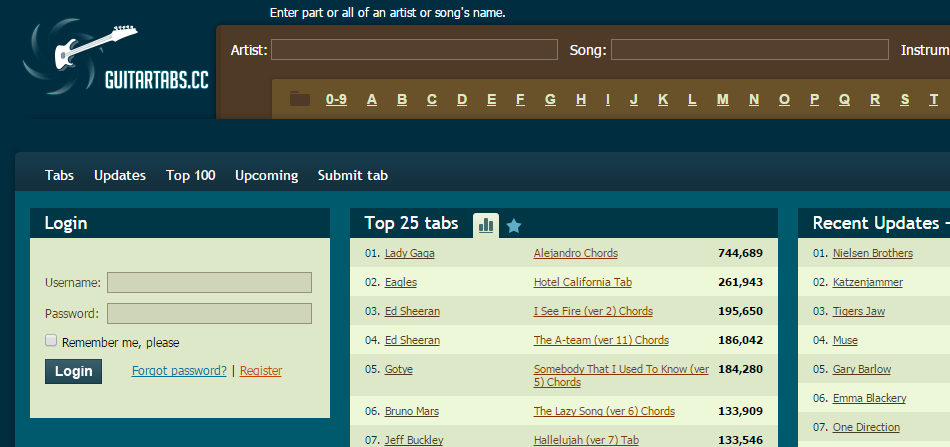Viewport: 950px width, 447px height.
Task: Browse artists starting with J
Action: click(634, 99)
